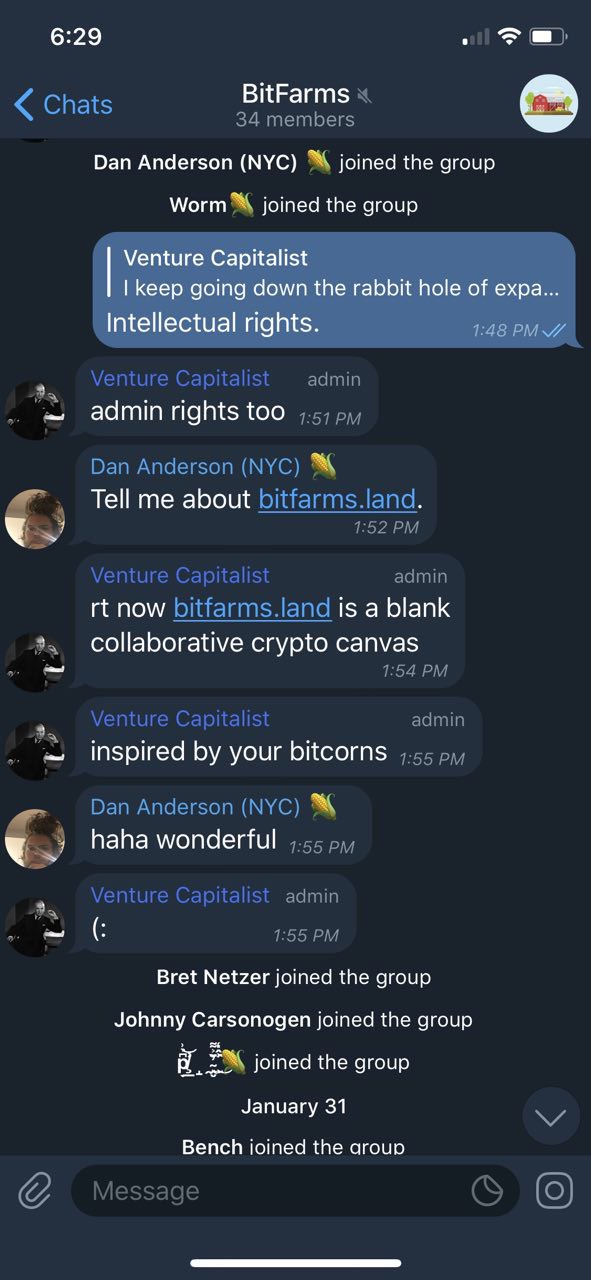Open bitfarms.land link in Dan's message

click(x=337, y=499)
